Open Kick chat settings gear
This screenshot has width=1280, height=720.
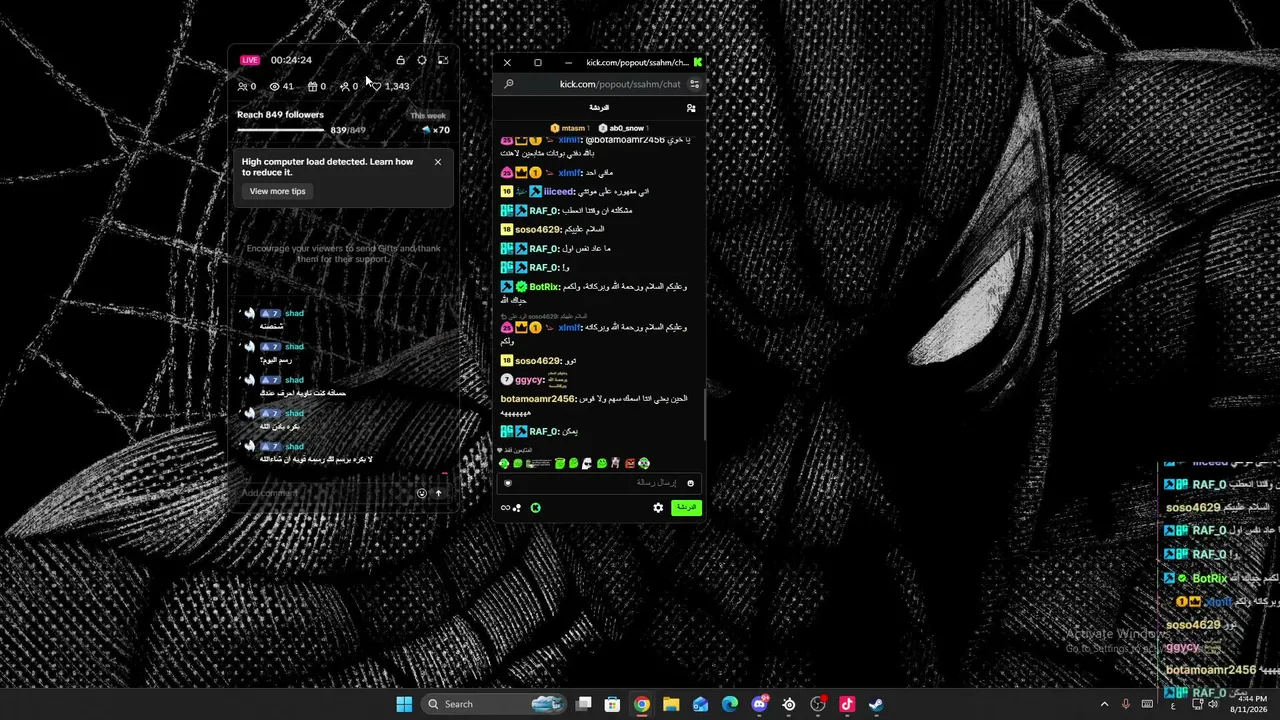click(658, 508)
